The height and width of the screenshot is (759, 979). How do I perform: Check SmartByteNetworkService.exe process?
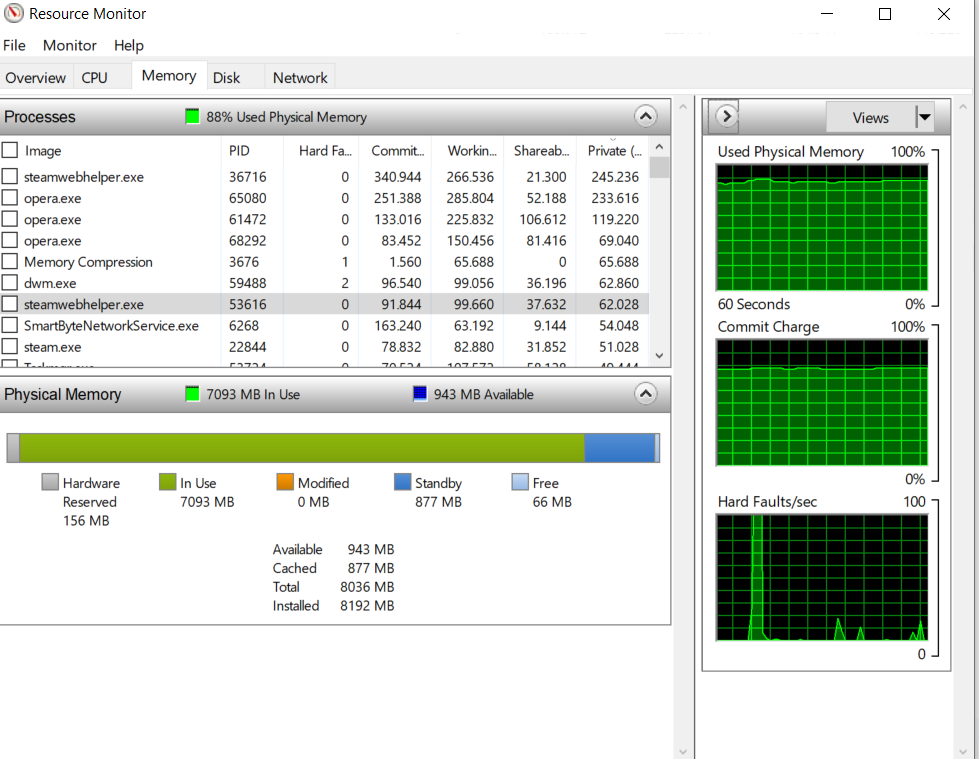point(9,325)
